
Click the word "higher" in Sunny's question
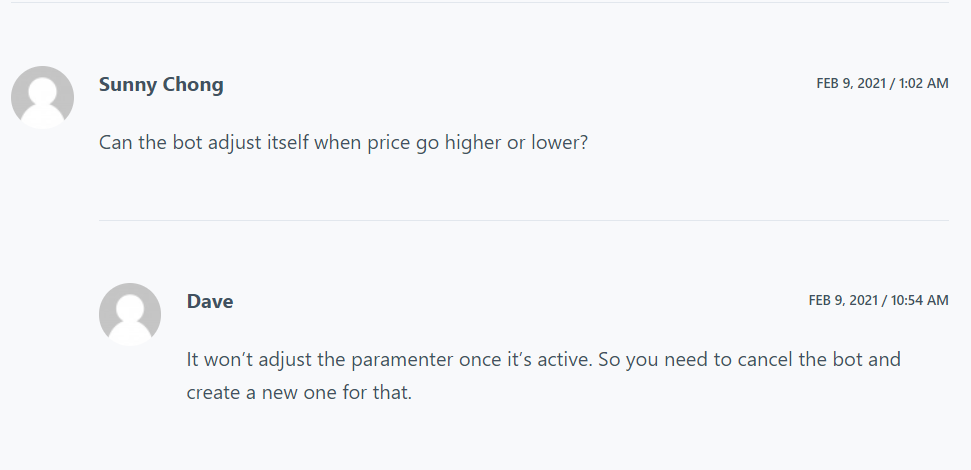(x=469, y=143)
